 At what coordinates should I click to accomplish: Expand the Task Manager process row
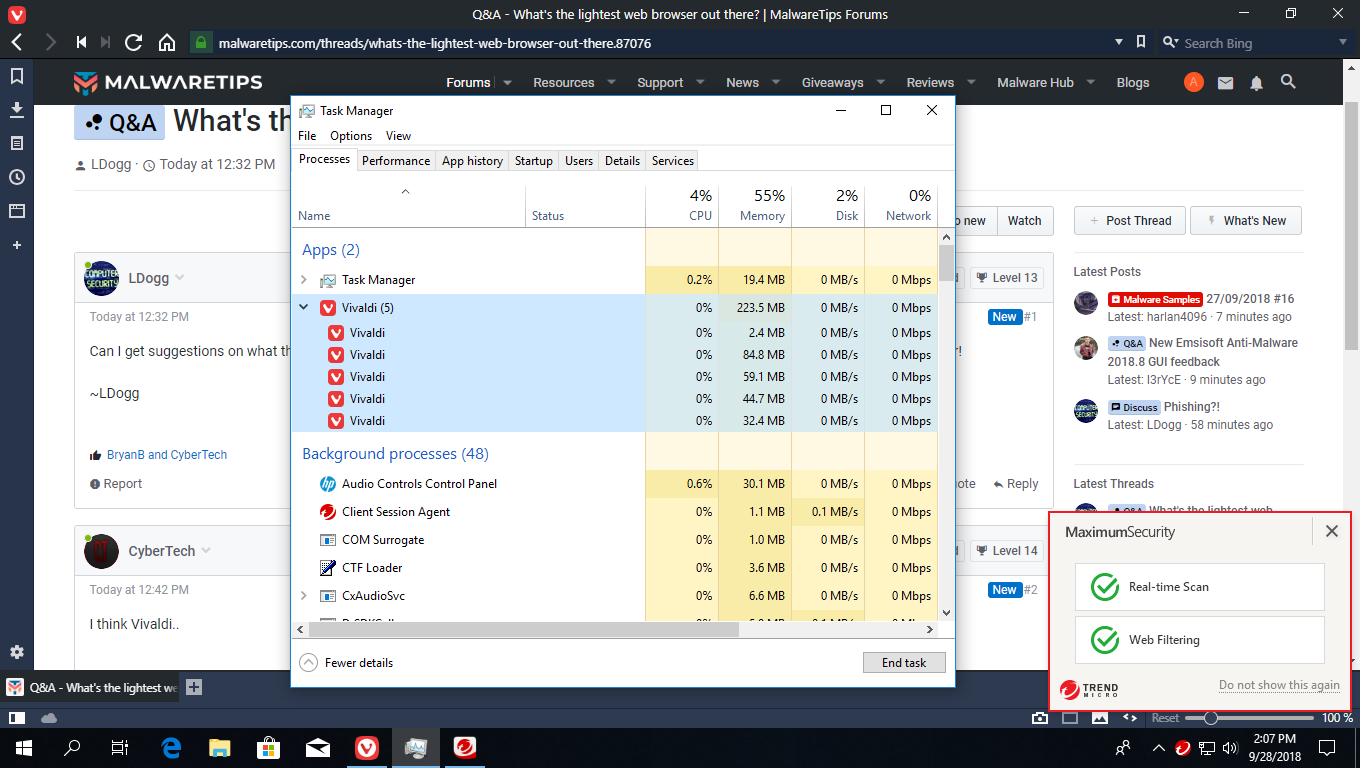tap(304, 280)
